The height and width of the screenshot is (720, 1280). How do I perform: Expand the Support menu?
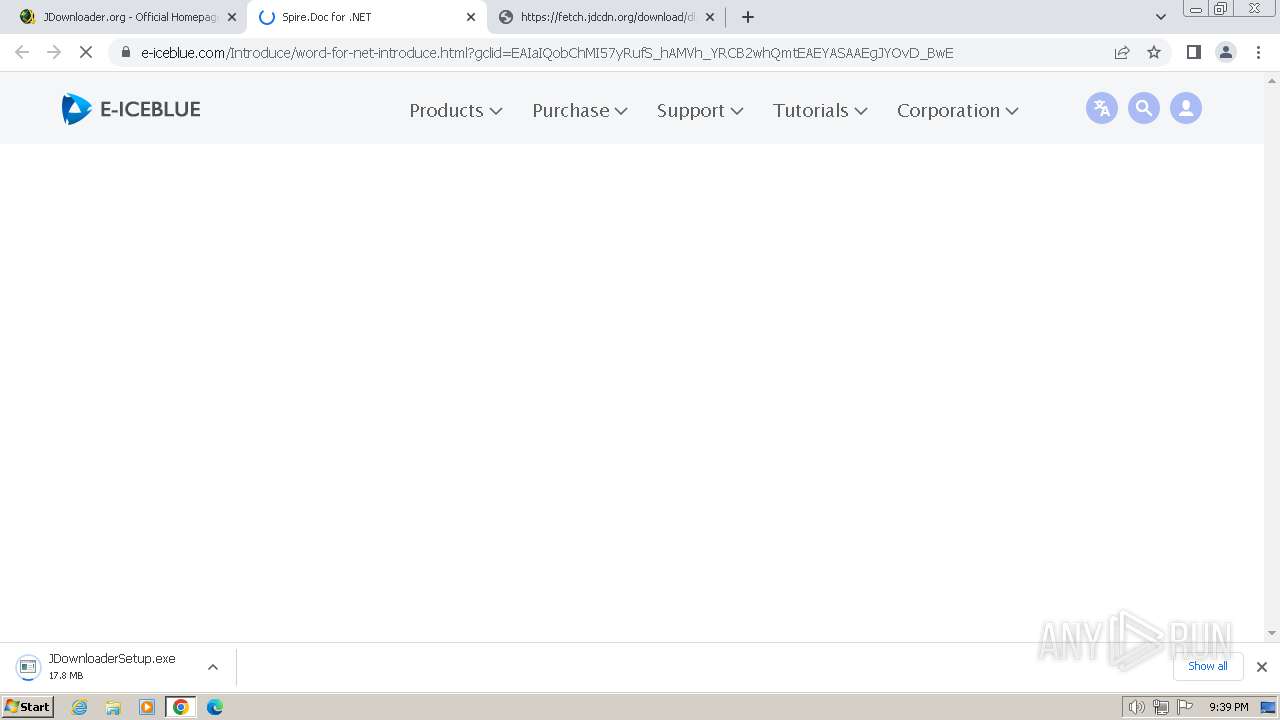point(700,110)
